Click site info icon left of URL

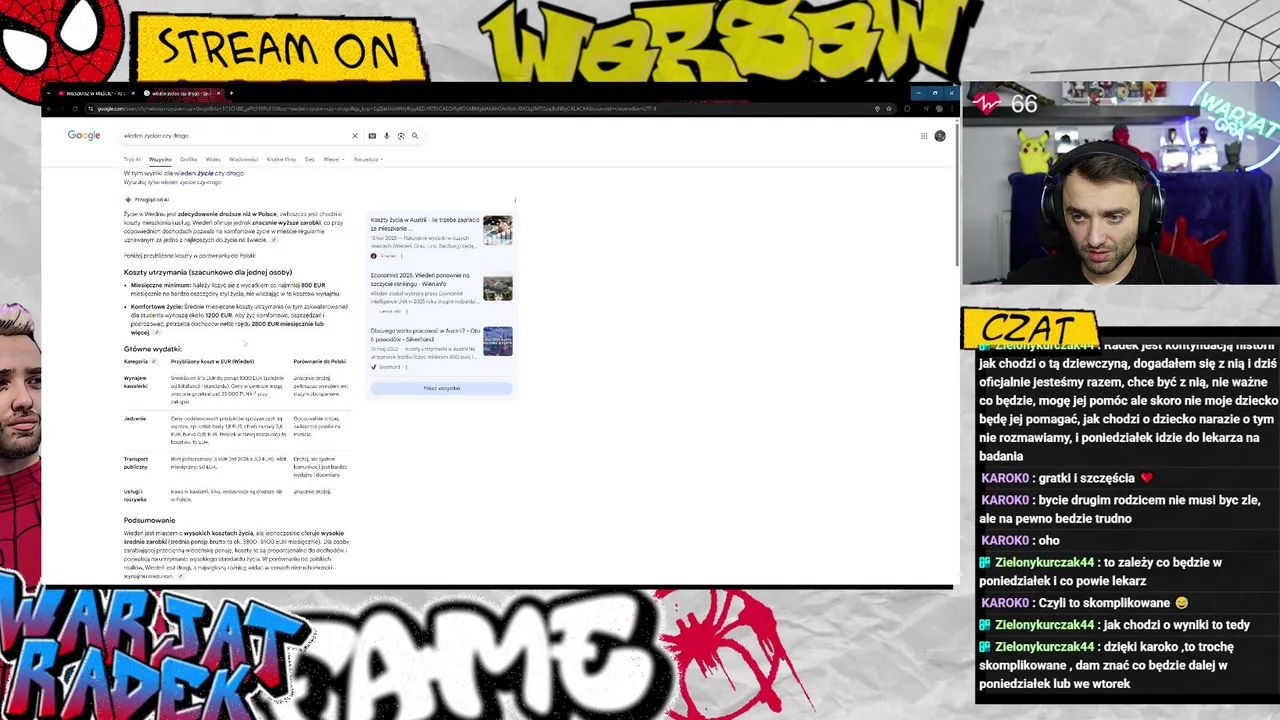click(90, 109)
